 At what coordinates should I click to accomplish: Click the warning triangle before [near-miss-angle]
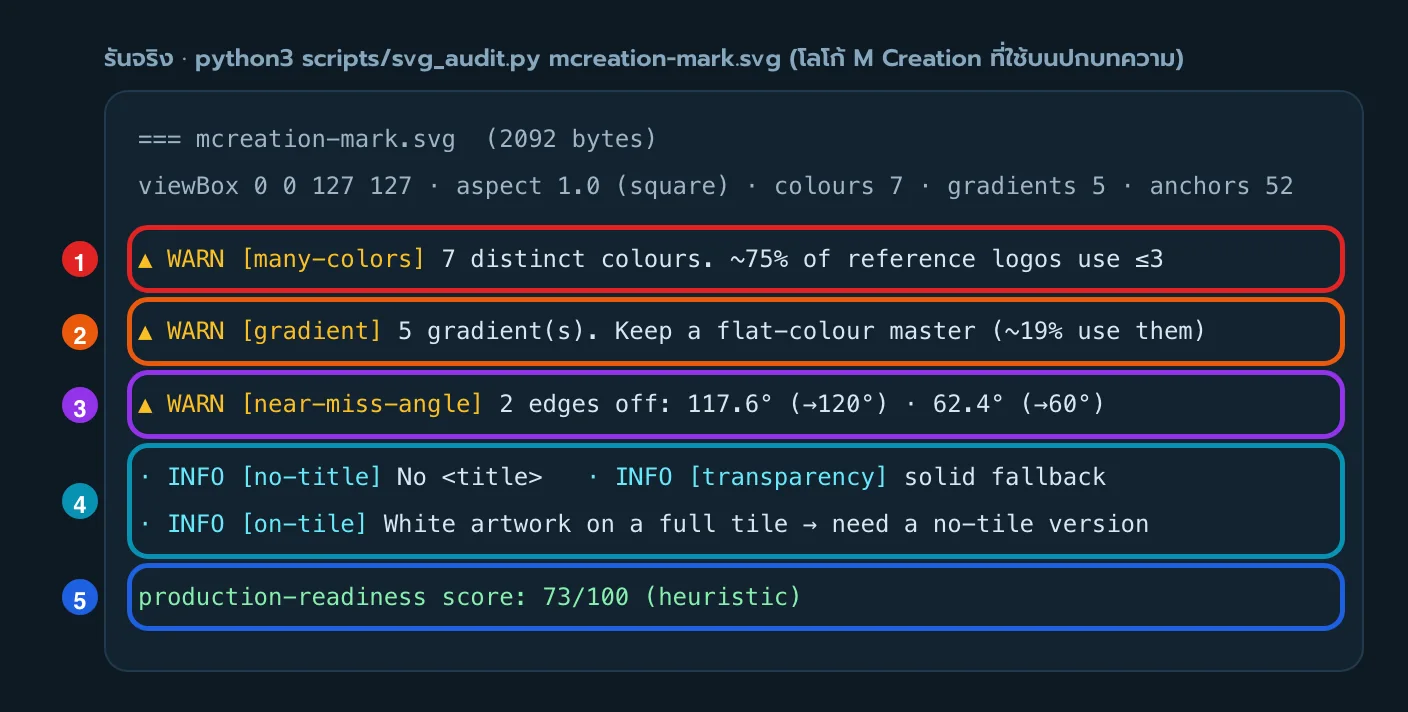pyautogui.click(x=145, y=404)
